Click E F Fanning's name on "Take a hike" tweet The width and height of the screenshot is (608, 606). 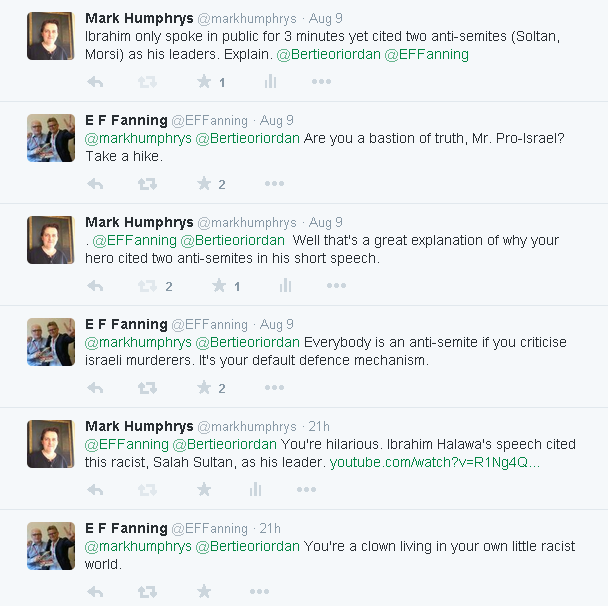pos(126,120)
